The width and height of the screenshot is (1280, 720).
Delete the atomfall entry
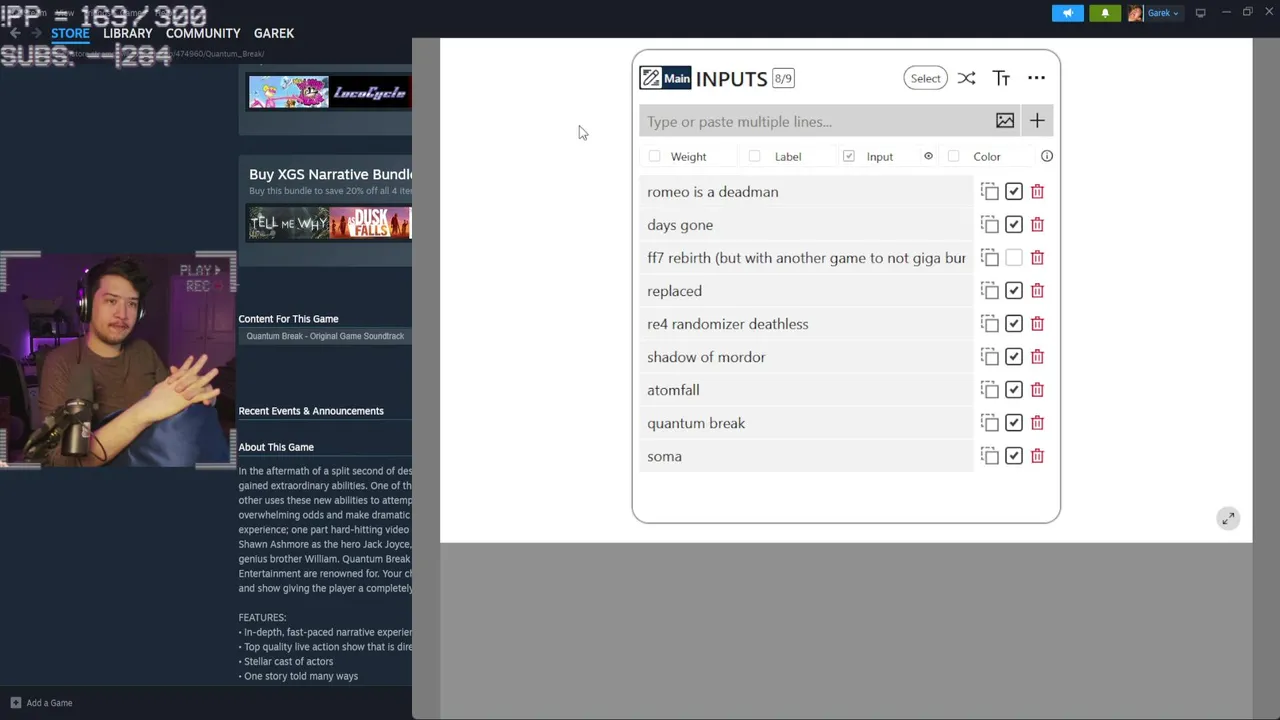click(x=1037, y=389)
